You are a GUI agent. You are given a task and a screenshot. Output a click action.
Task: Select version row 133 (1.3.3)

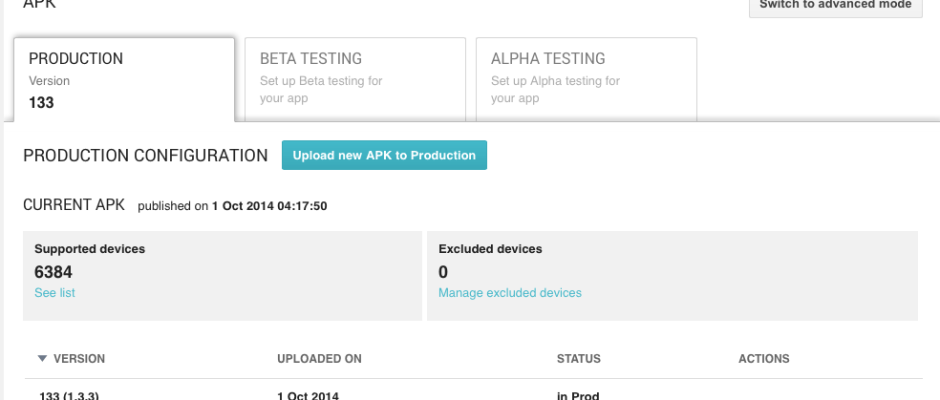tap(69, 395)
